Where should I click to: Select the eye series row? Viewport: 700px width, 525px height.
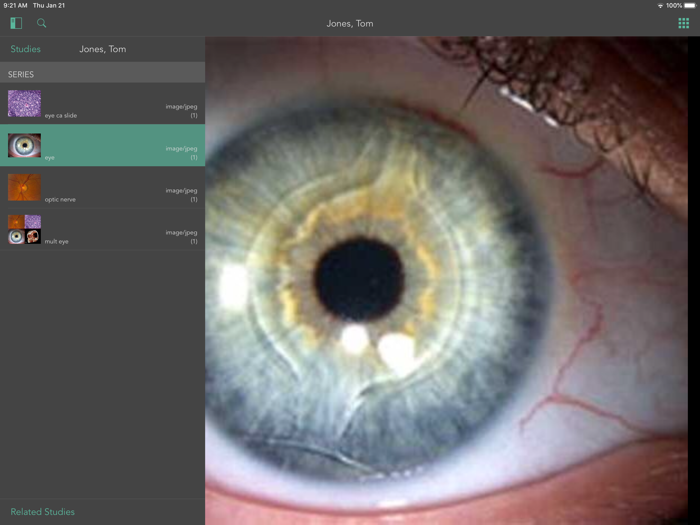103,146
